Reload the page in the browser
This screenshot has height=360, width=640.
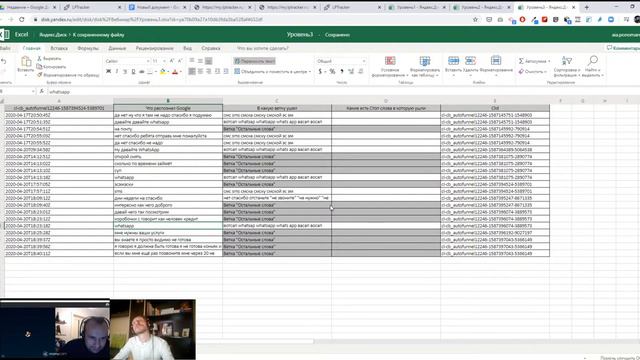pos(22,19)
